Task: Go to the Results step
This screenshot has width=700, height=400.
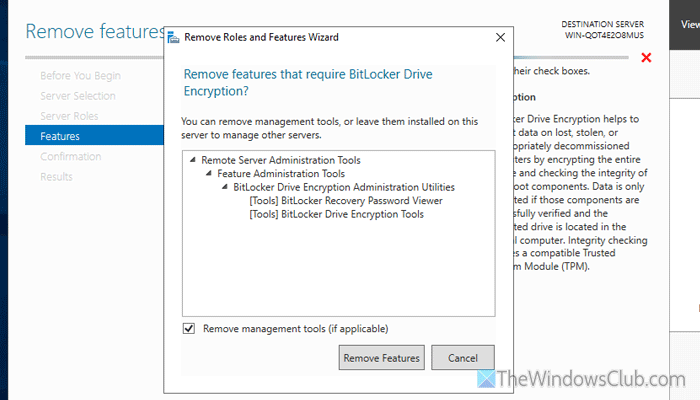Action: 56,177
